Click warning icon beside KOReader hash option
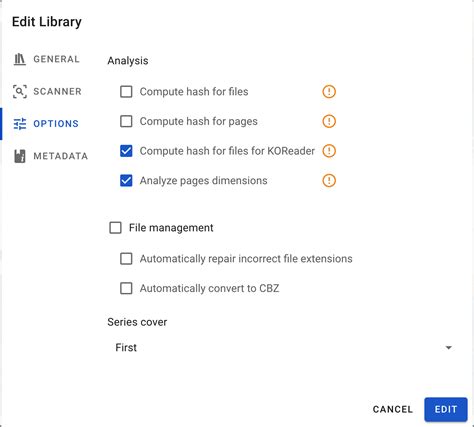 pos(329,151)
